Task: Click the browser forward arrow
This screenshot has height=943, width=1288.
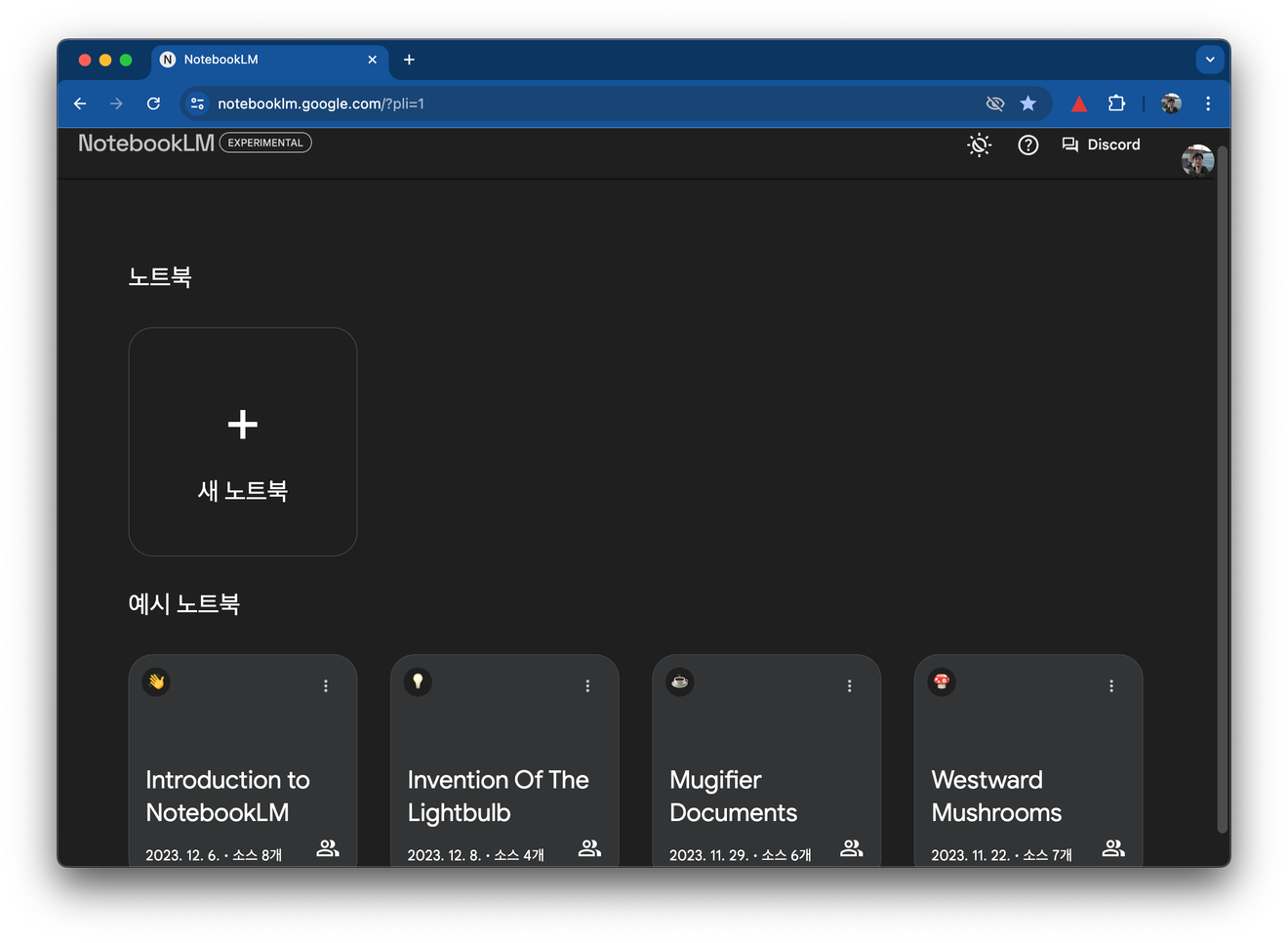Action: [x=116, y=103]
